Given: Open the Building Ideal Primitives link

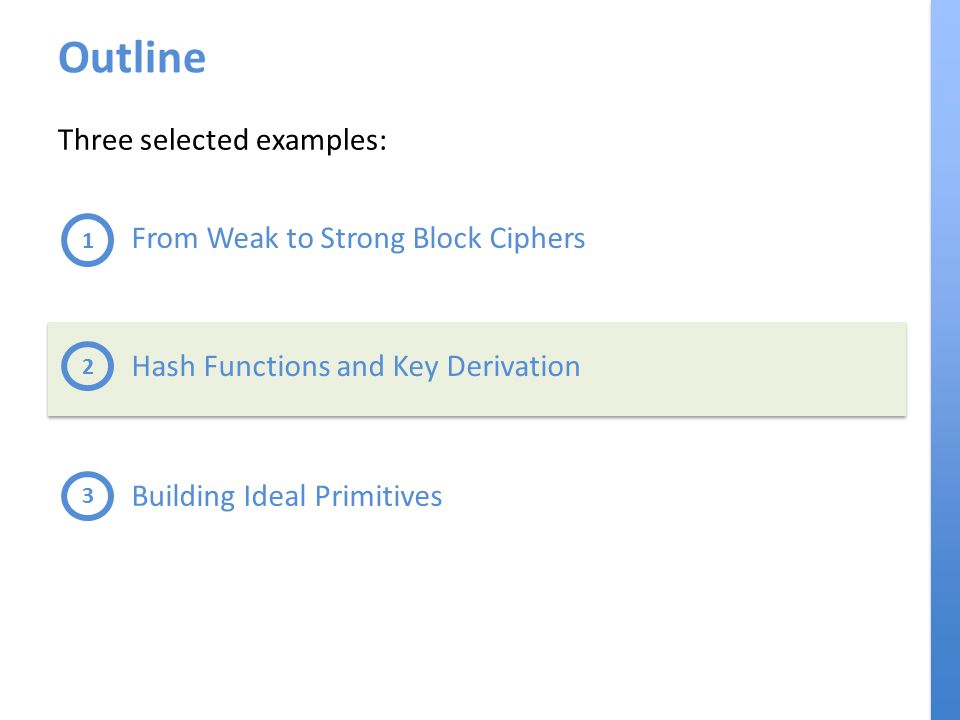Looking at the screenshot, I should [287, 496].
